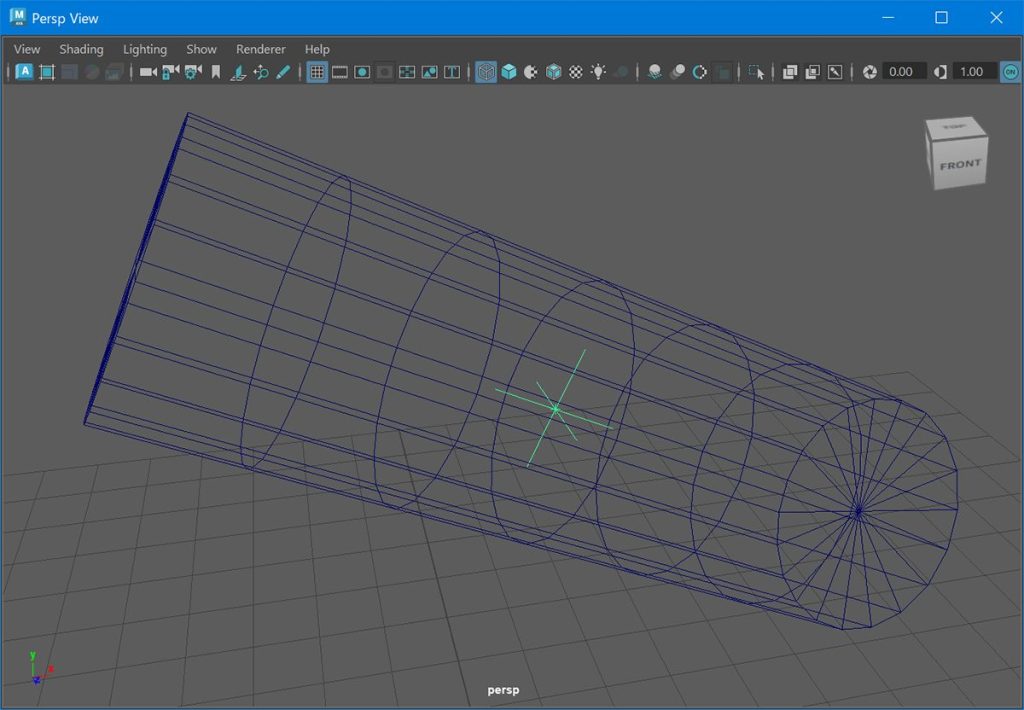Maximize the Persp View window
This screenshot has height=710, width=1024.
pos(941,18)
